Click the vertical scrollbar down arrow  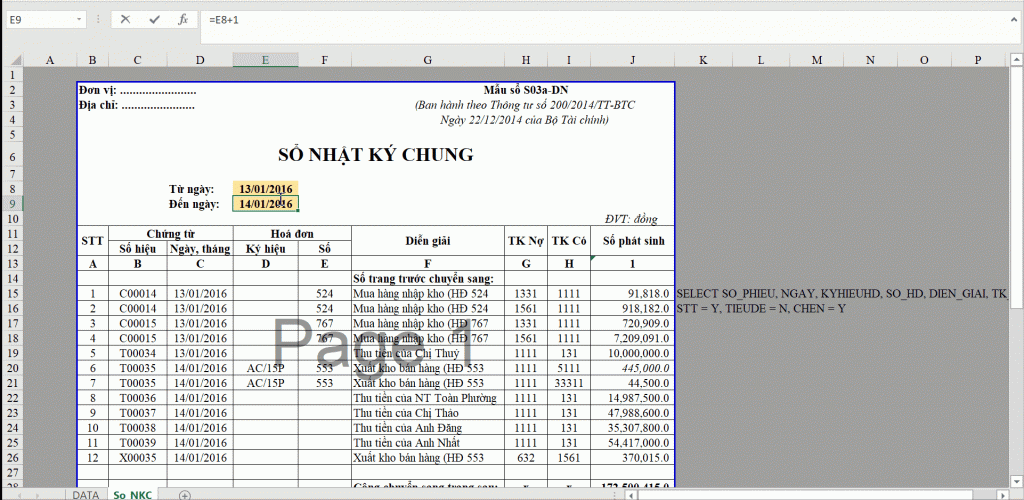1017,481
